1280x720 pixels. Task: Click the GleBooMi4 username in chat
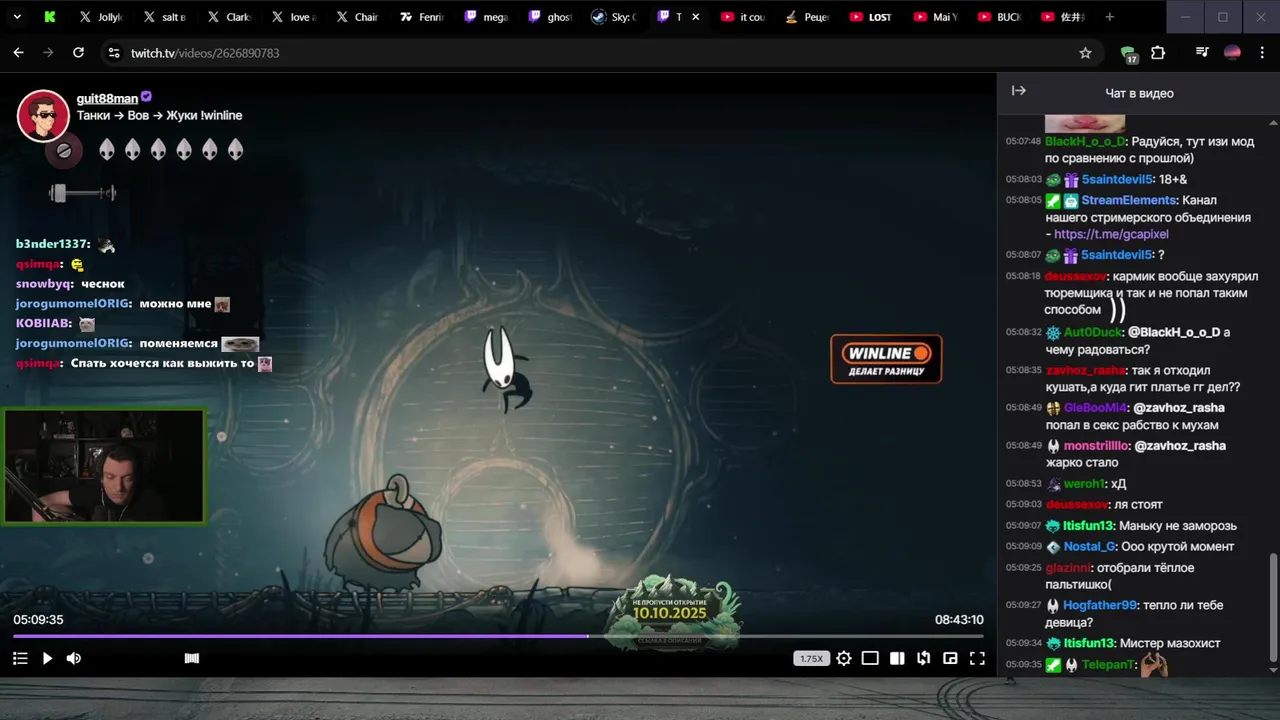1095,408
